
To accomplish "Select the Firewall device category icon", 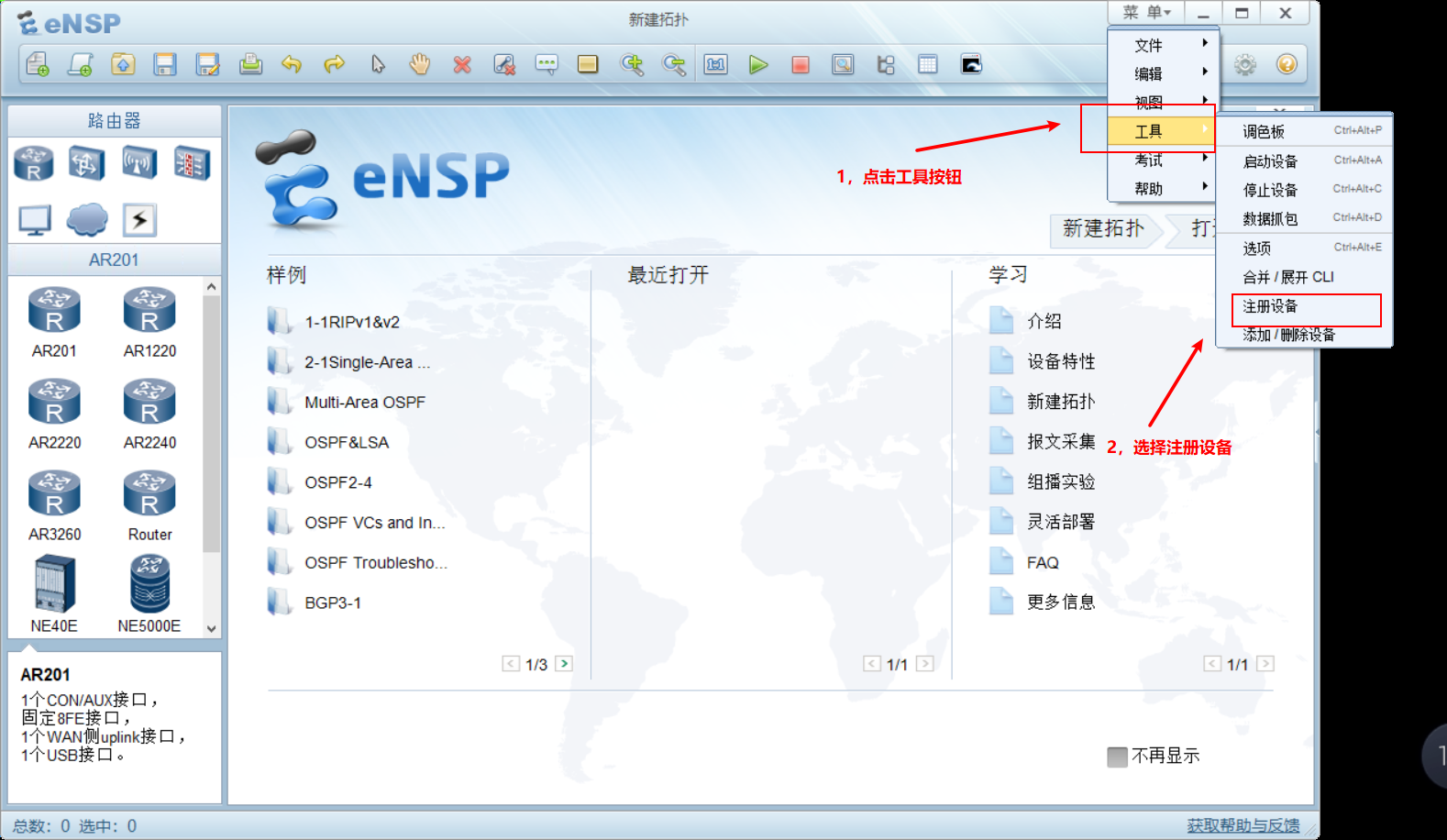I will coord(192,163).
